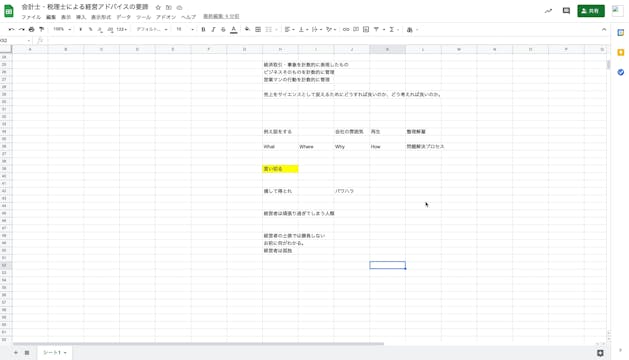Open the text color picker
The image size is (629, 360).
(233, 29)
